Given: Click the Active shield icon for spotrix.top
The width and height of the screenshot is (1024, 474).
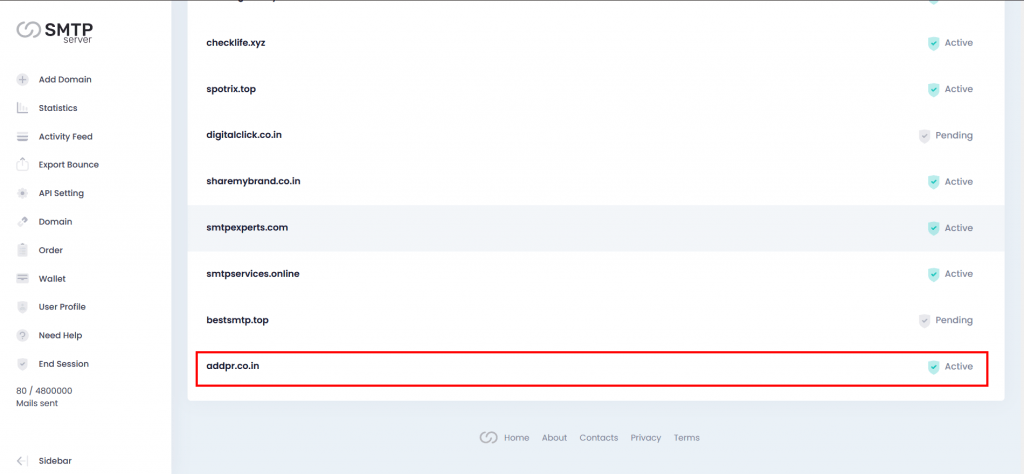Looking at the screenshot, I should 934,89.
